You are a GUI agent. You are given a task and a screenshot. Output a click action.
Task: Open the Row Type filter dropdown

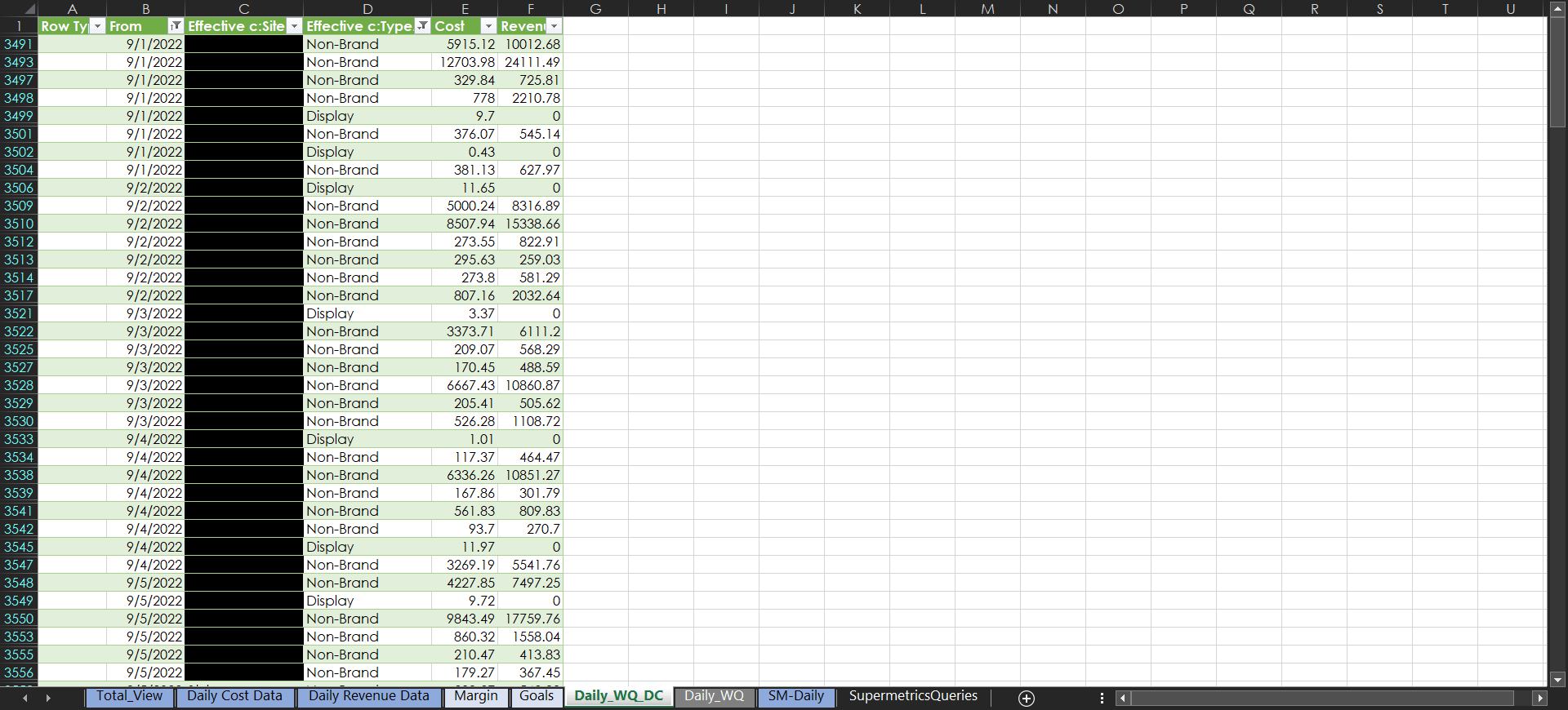pyautogui.click(x=98, y=26)
